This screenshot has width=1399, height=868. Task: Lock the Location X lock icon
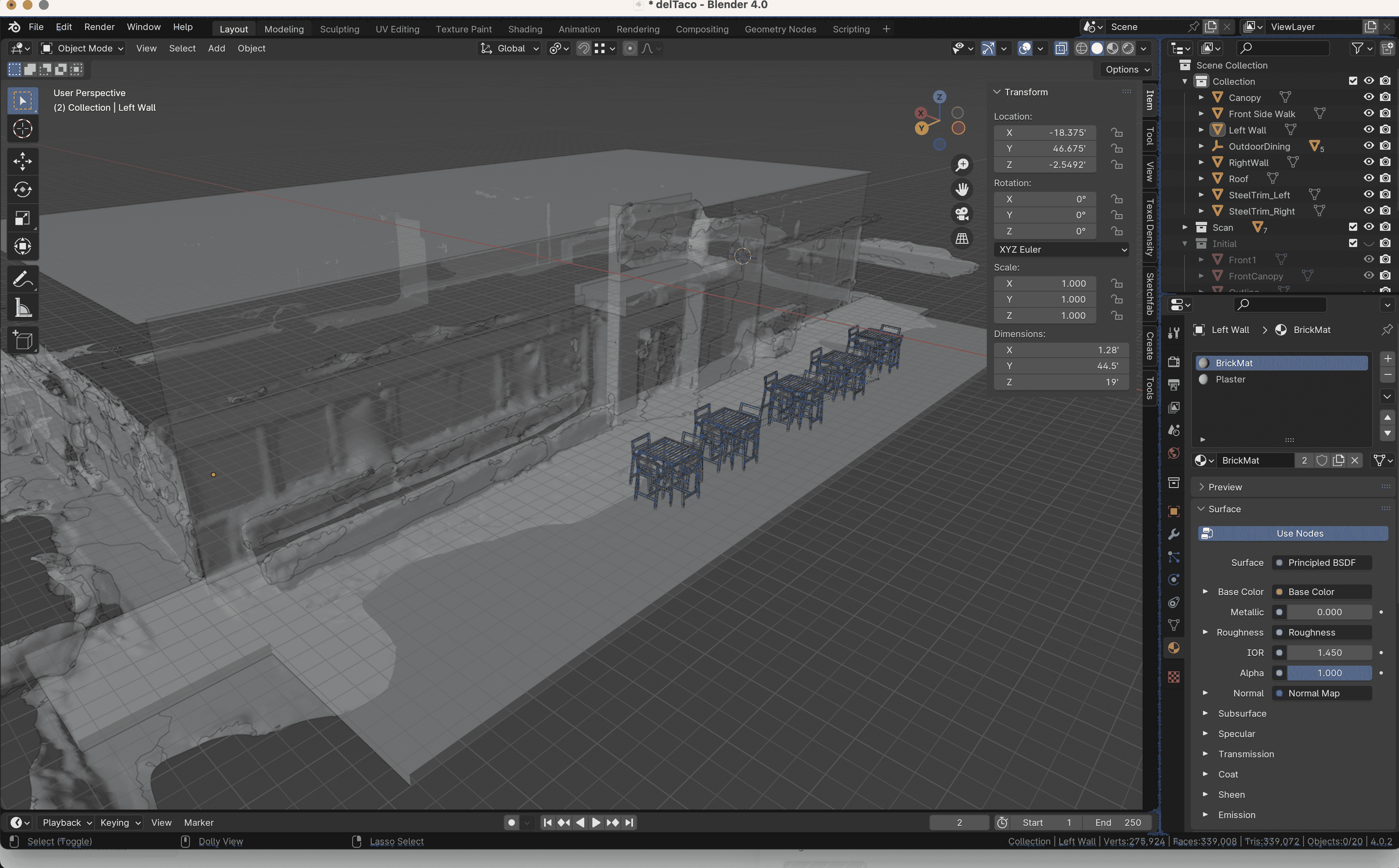point(1117,133)
